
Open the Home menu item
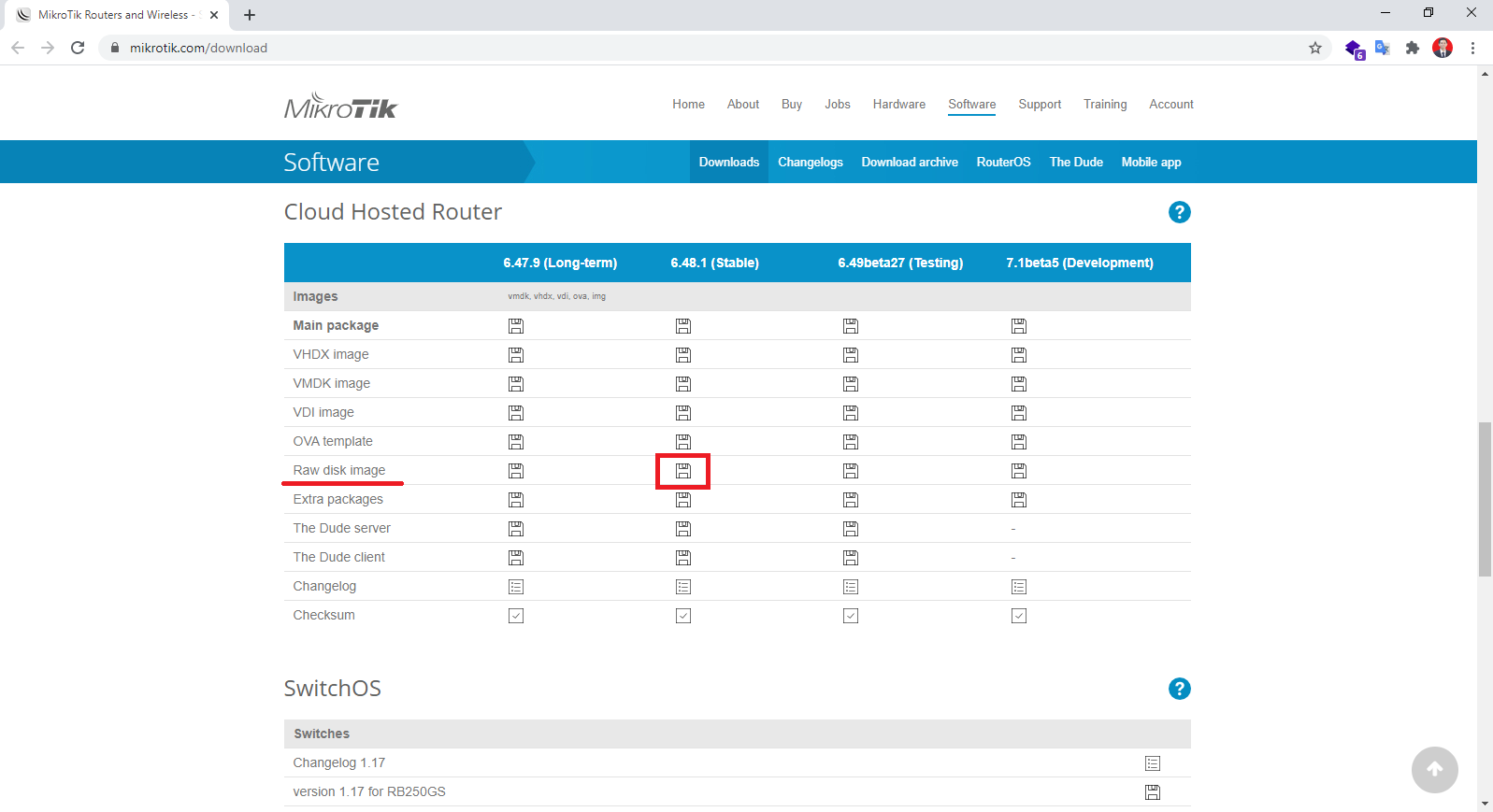688,104
